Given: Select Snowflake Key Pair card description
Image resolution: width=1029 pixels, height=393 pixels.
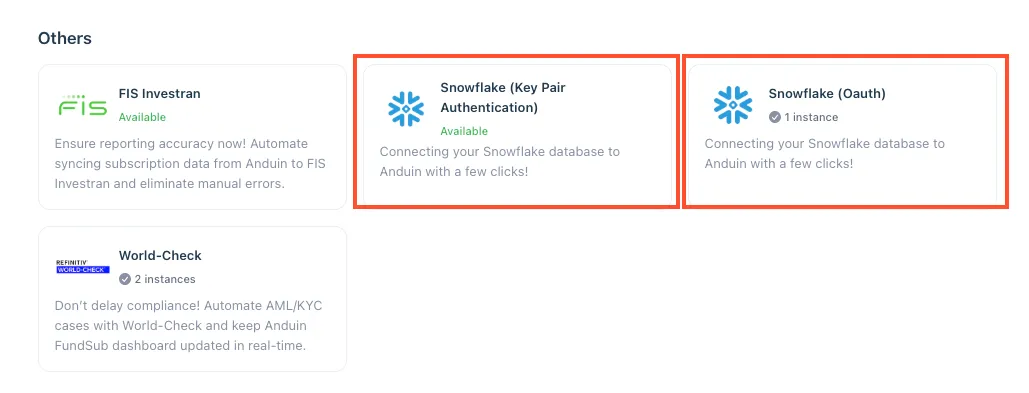Looking at the screenshot, I should pyautogui.click(x=500, y=162).
